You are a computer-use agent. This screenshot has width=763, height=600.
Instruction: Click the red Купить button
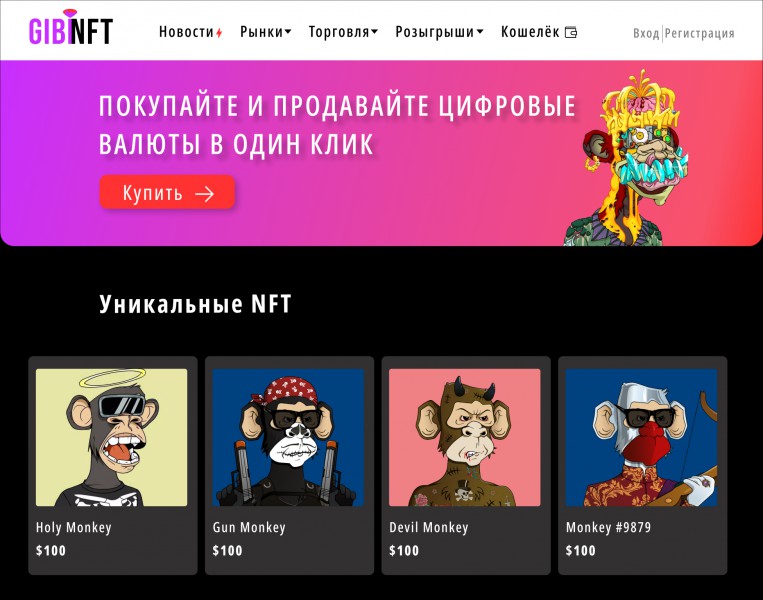point(167,192)
